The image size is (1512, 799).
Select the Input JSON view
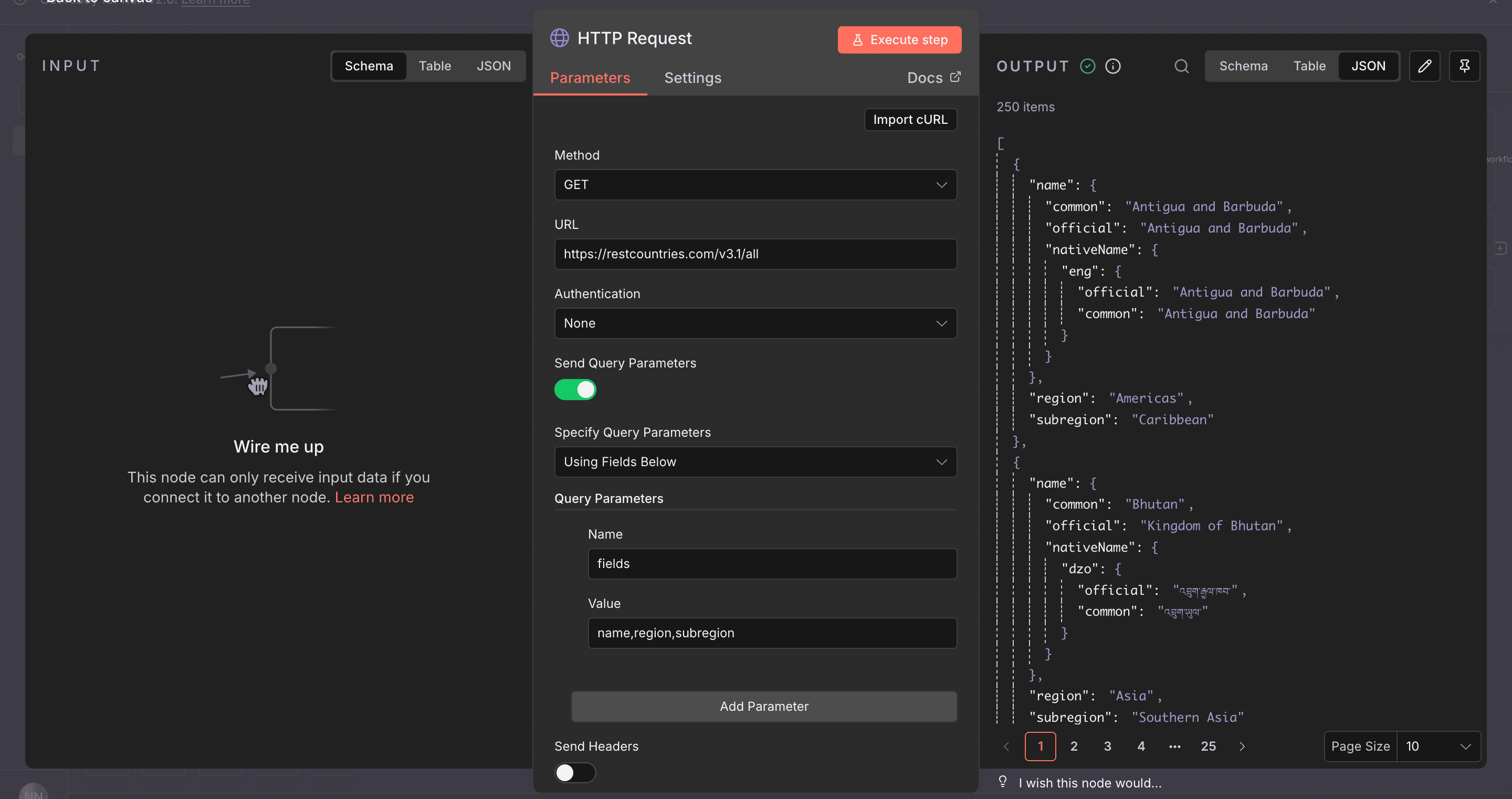tap(493, 66)
